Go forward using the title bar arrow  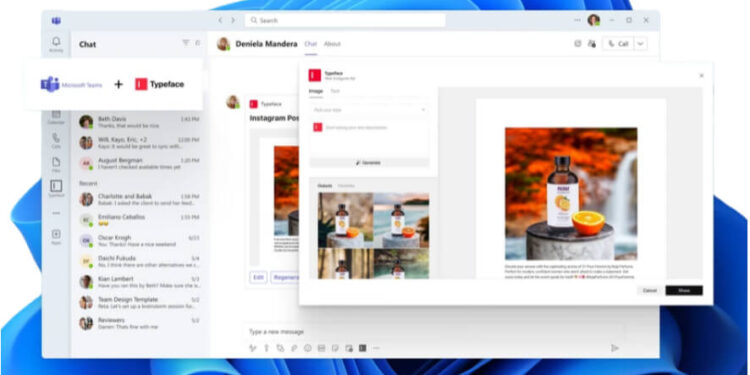pos(233,20)
